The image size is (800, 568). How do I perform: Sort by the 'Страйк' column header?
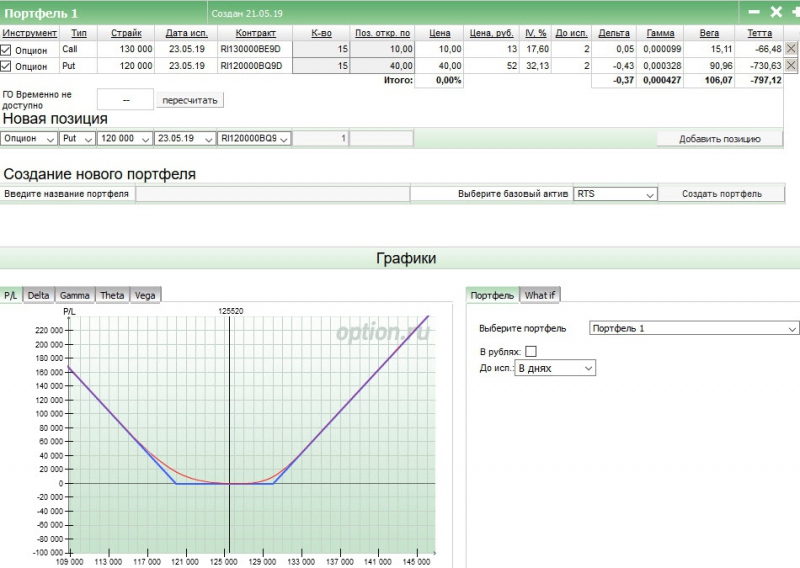126,33
